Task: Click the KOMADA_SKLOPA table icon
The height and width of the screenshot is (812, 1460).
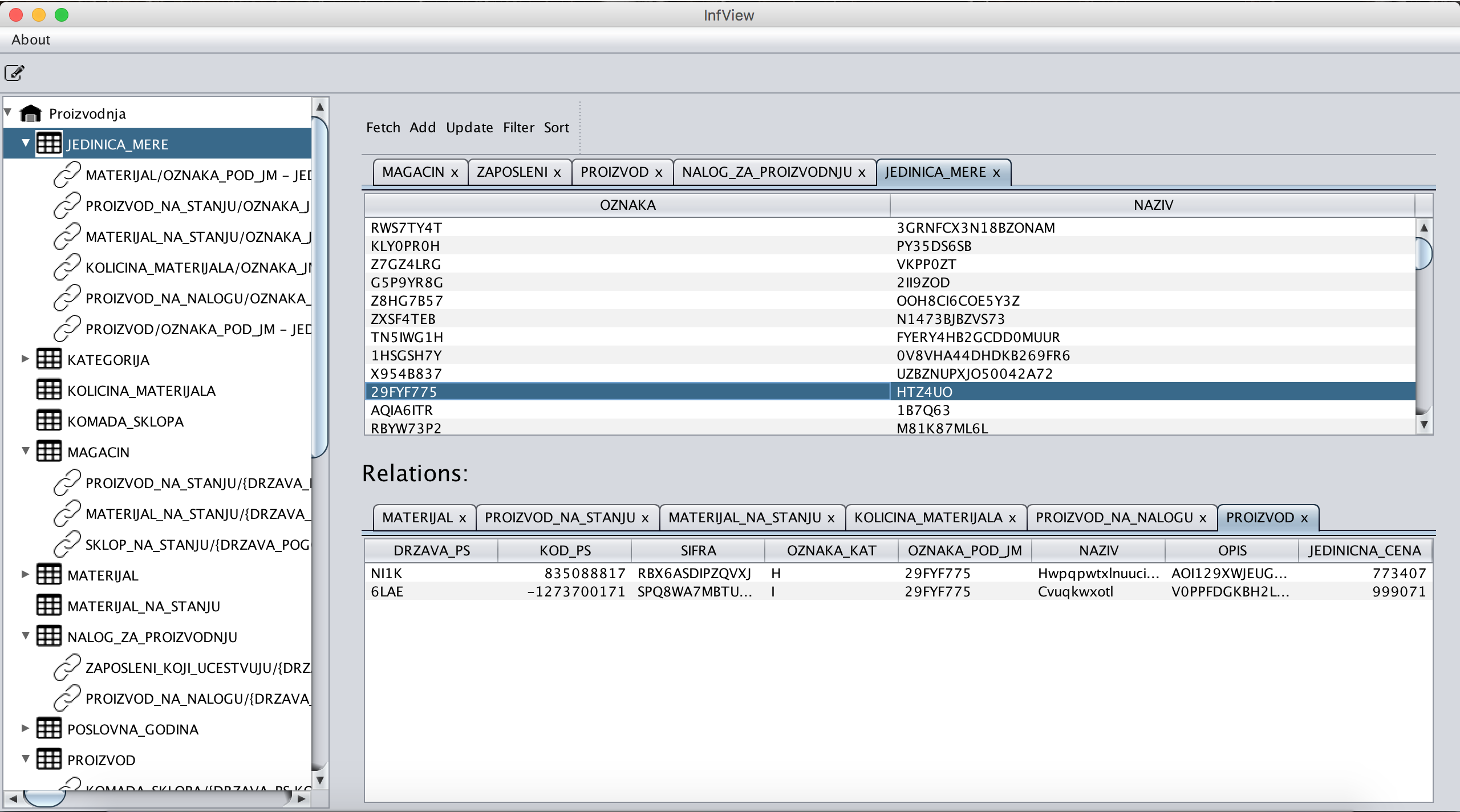Action: coord(48,421)
